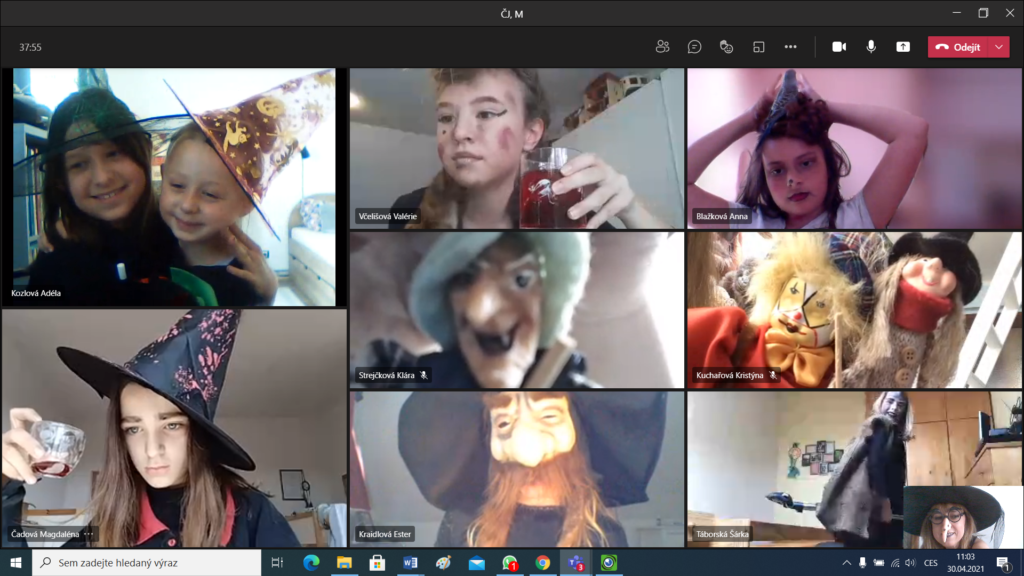Click the 37:55 meeting timer
The height and width of the screenshot is (576, 1024).
(x=30, y=47)
